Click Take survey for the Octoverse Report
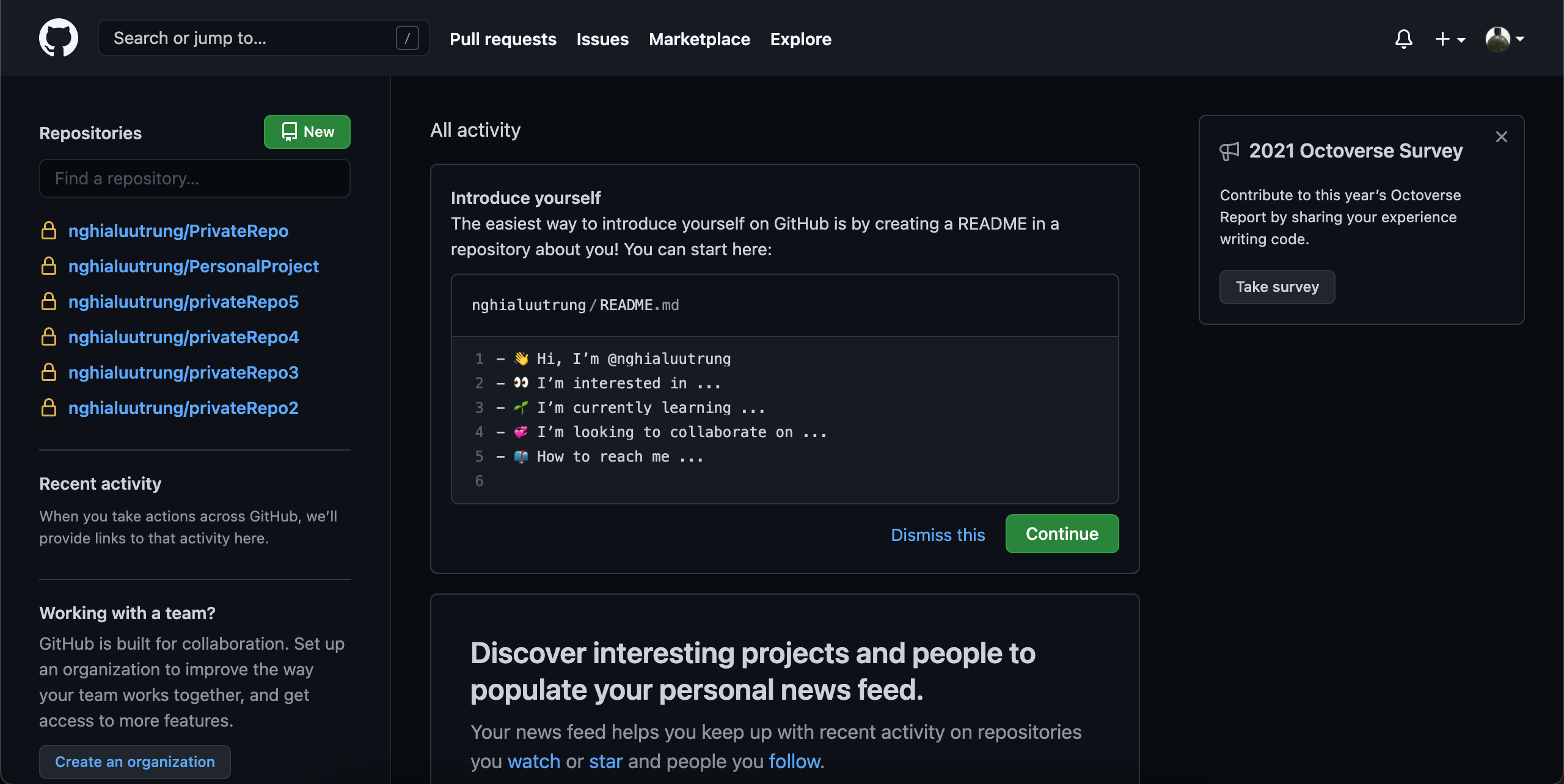The image size is (1564, 784). pos(1276,286)
